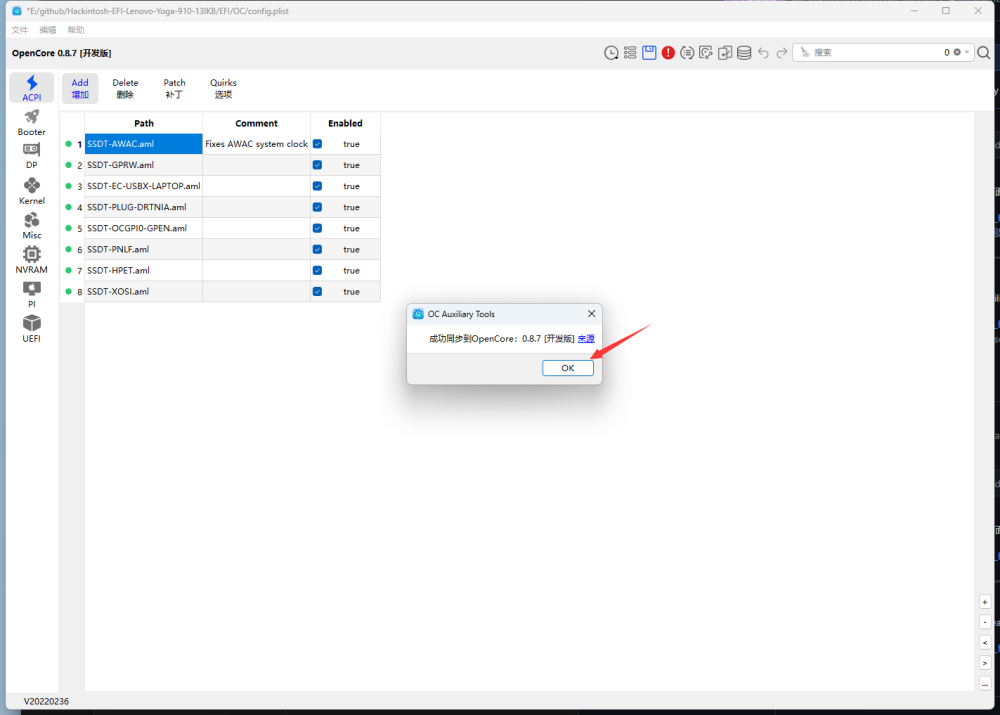Click the Path column header
1000x715 pixels.
(143, 123)
